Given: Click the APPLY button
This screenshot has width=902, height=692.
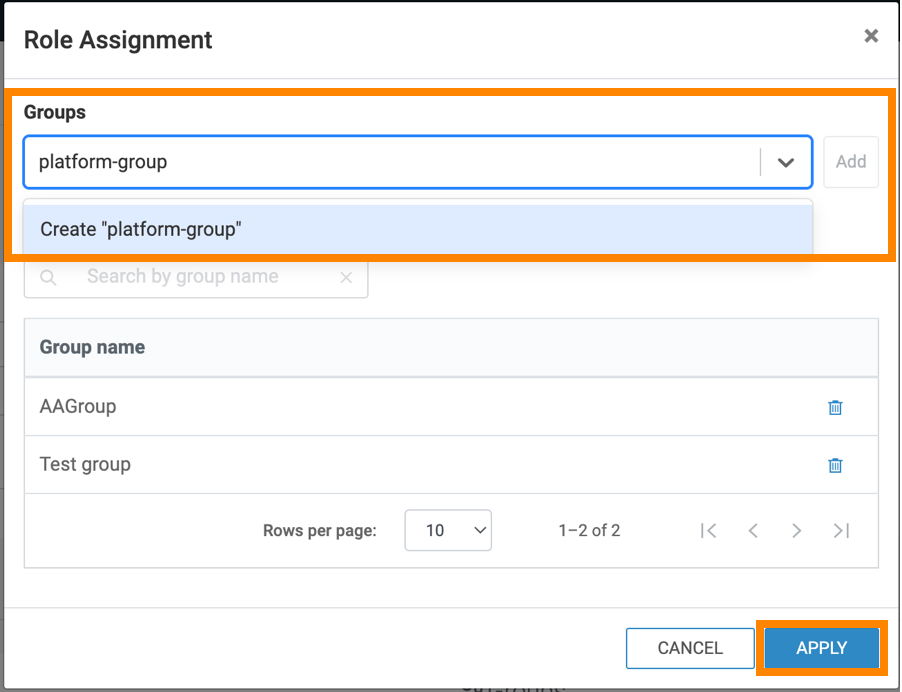Looking at the screenshot, I should 821,648.
